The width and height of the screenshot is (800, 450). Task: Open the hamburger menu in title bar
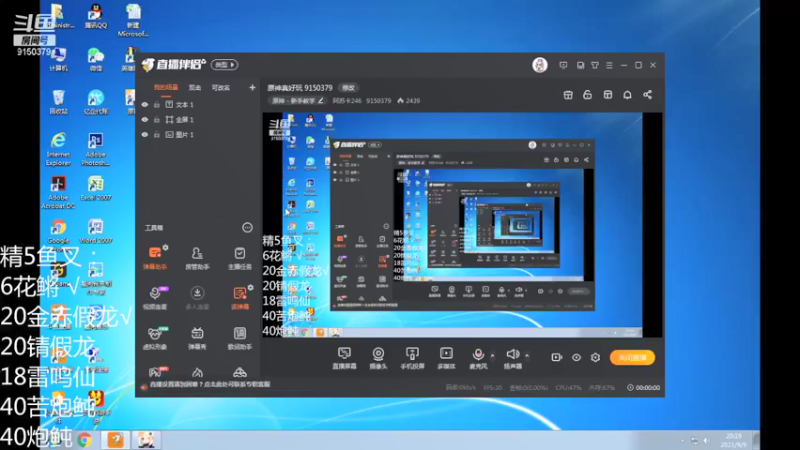(609, 65)
